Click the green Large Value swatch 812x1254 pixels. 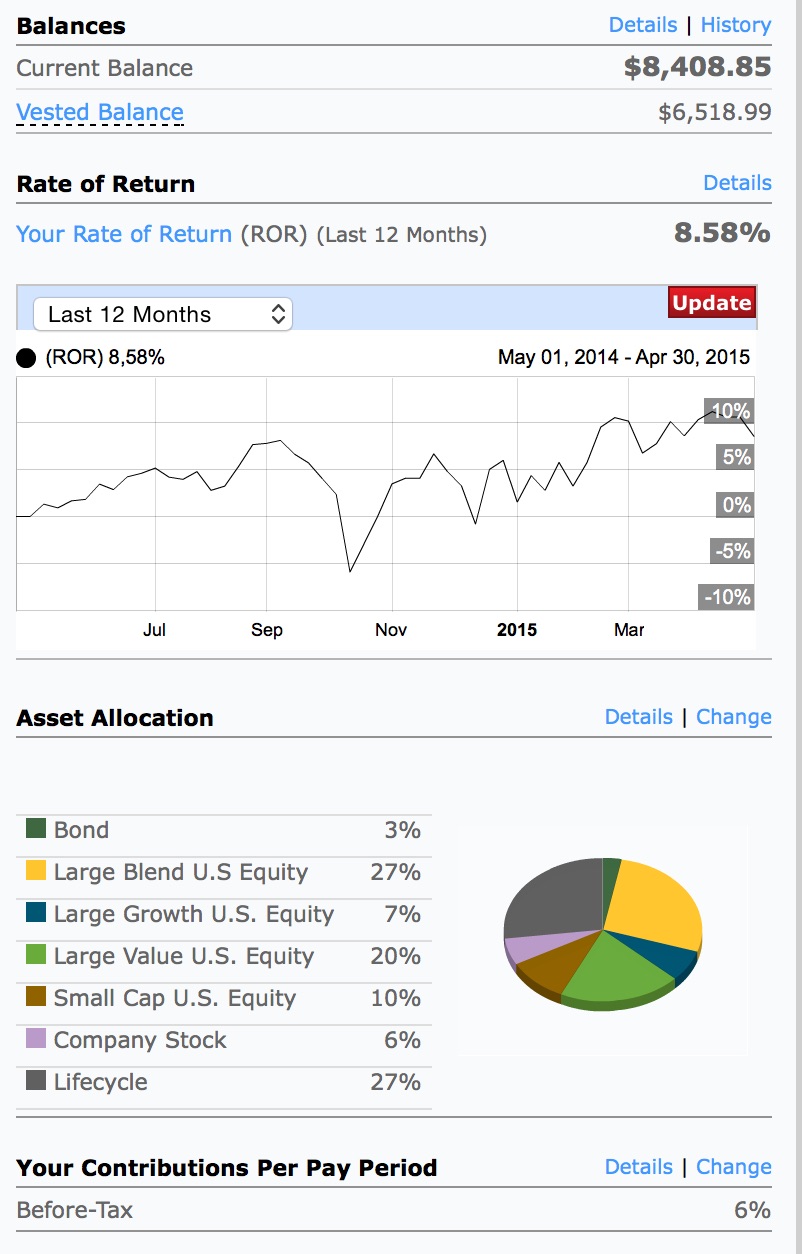tap(36, 955)
